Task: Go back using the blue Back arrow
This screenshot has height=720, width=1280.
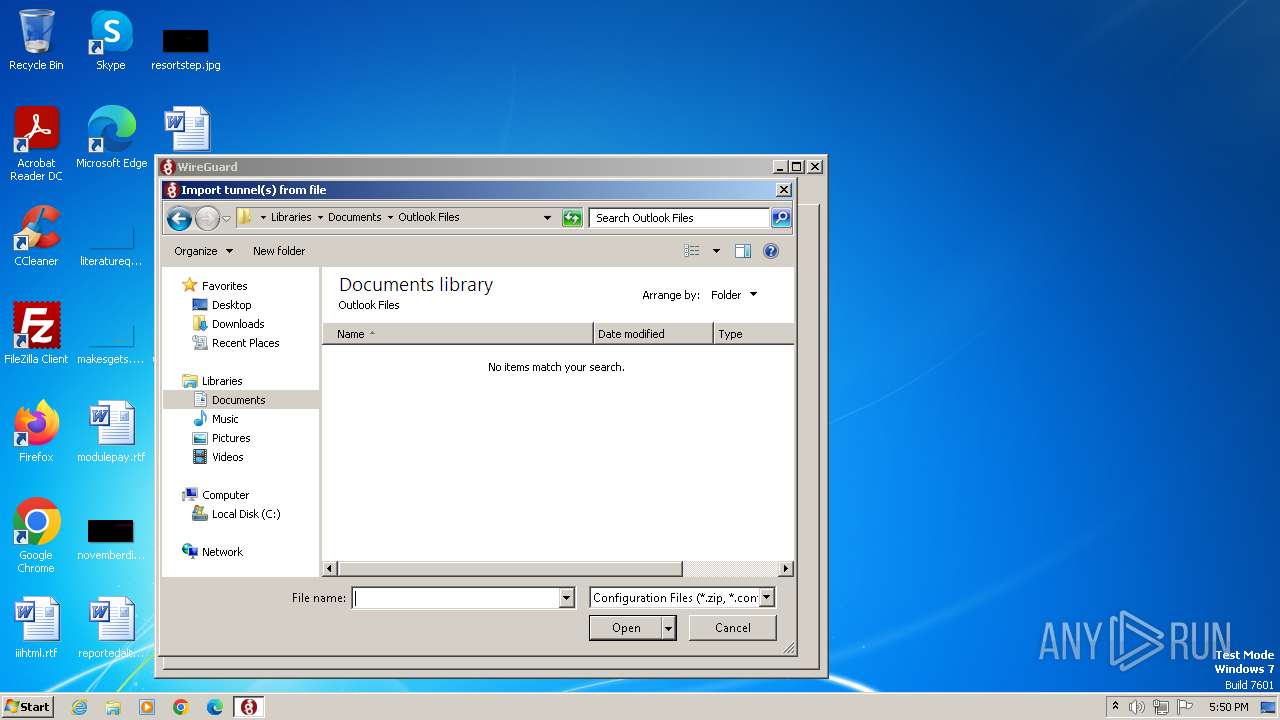Action: (179, 218)
